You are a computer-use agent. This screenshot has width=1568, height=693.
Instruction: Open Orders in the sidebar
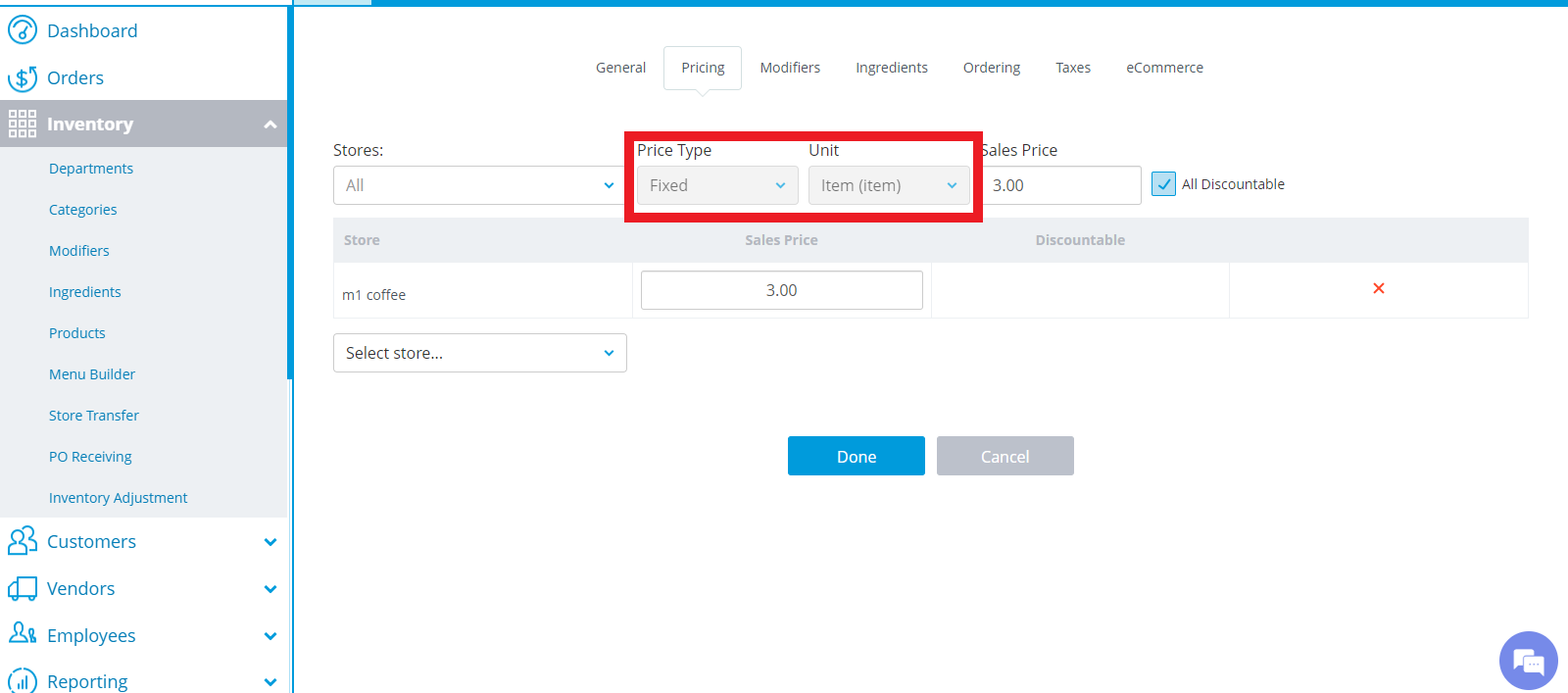75,77
